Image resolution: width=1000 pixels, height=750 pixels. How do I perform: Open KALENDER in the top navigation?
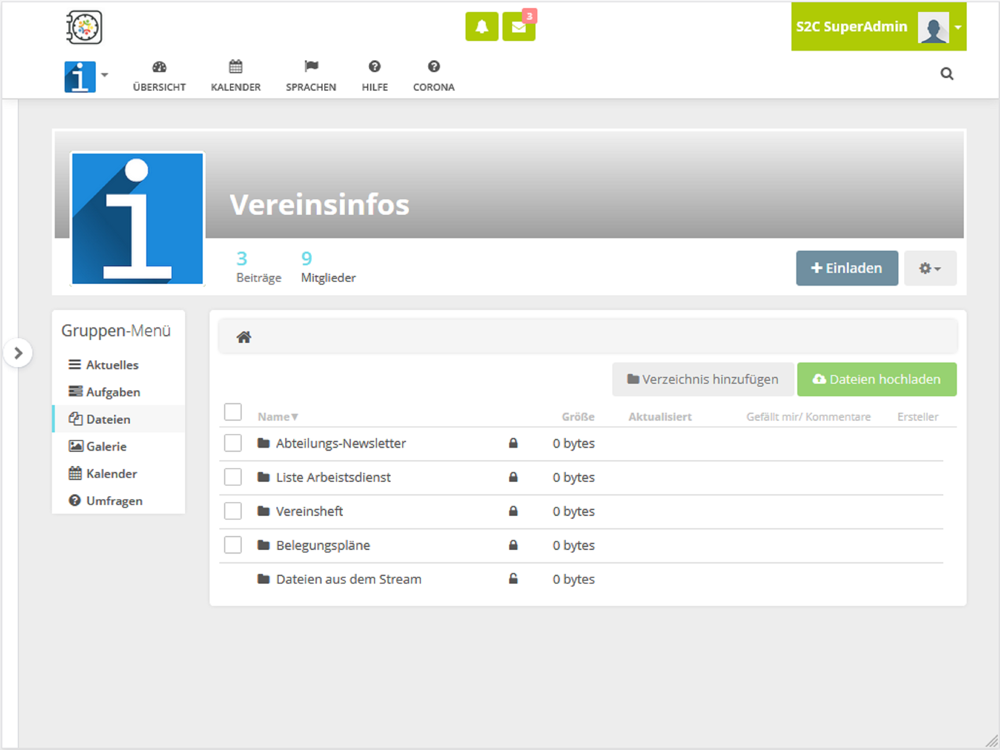point(236,76)
